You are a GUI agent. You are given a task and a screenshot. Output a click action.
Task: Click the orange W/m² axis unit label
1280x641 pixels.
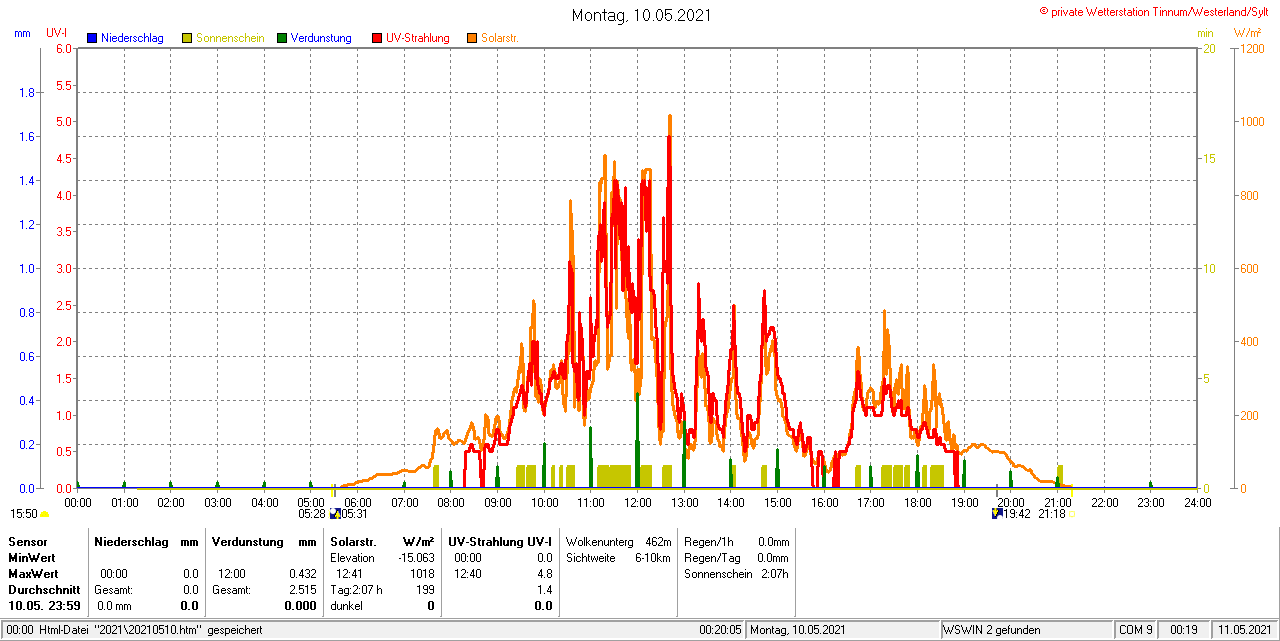pos(1247,33)
